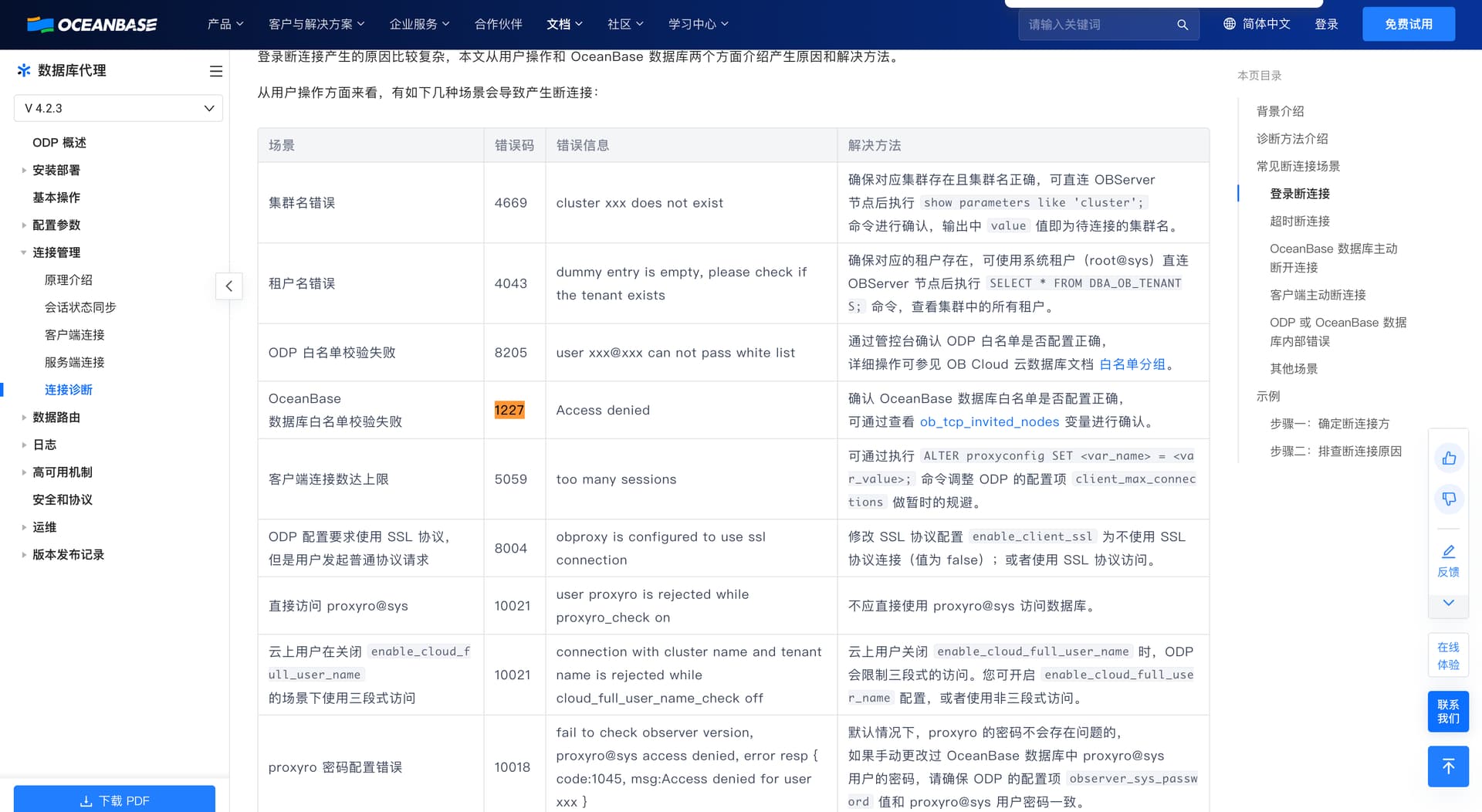Viewport: 1482px width, 812px height.
Task: Jump to OceanBase 数据库主动断开连接 outline entry
Action: click(1334, 258)
